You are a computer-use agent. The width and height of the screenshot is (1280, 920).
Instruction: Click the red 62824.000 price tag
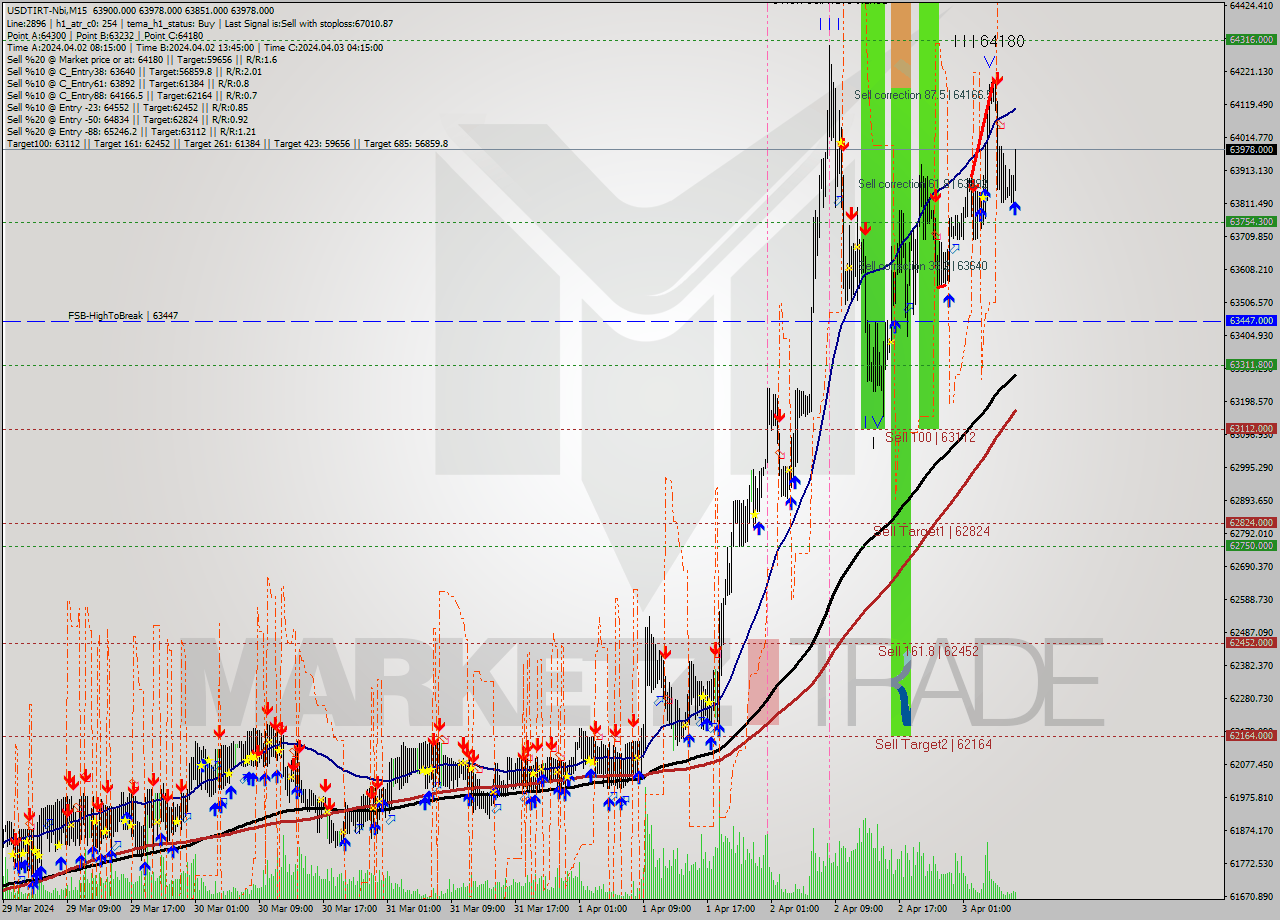pos(1250,522)
